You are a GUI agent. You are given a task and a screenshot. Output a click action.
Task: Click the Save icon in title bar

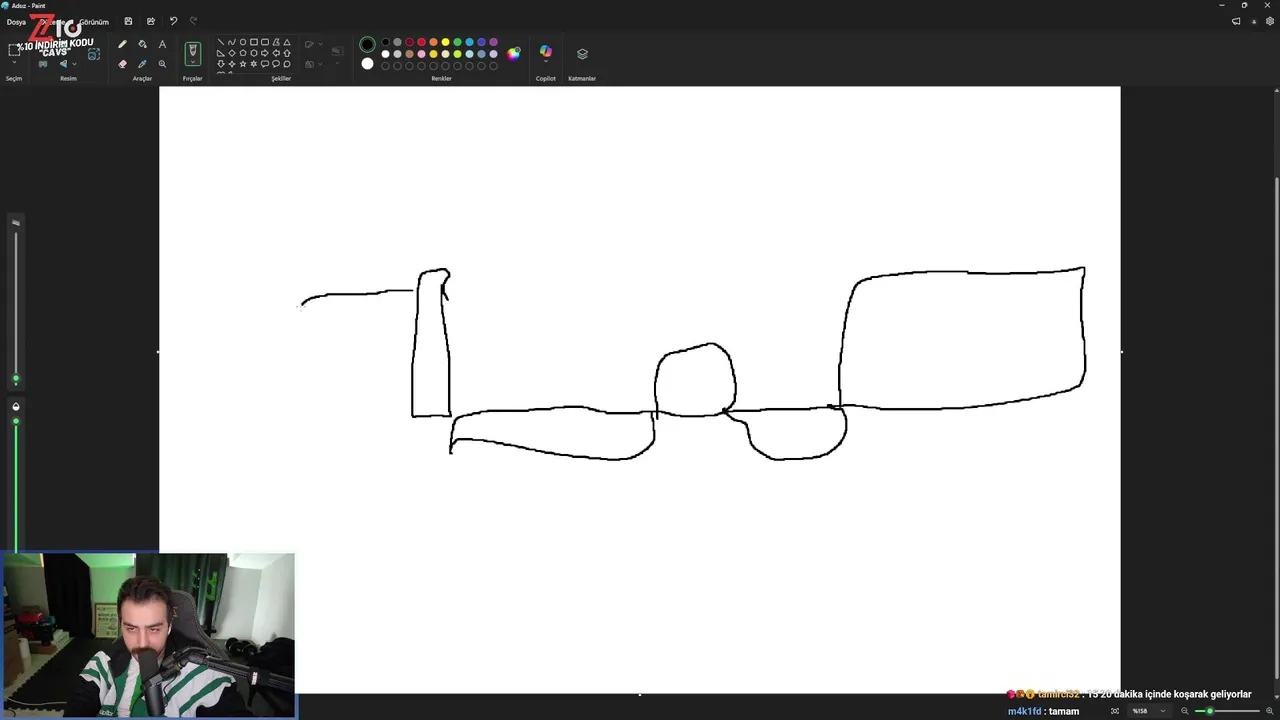coord(128,21)
